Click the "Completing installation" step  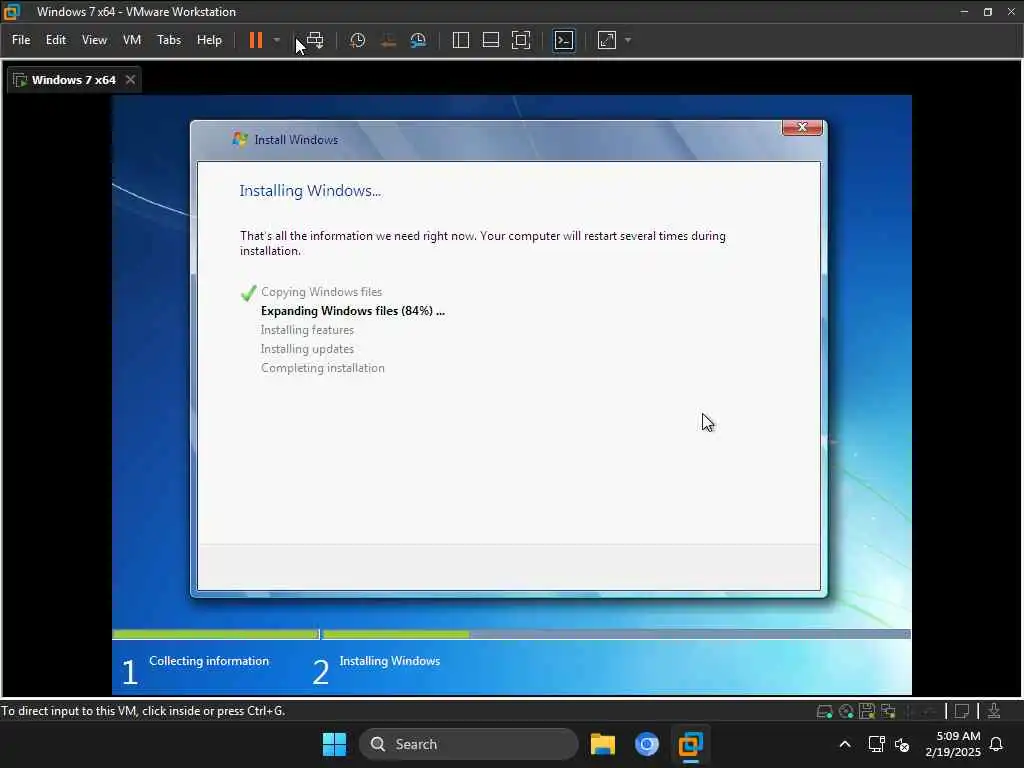tap(323, 368)
